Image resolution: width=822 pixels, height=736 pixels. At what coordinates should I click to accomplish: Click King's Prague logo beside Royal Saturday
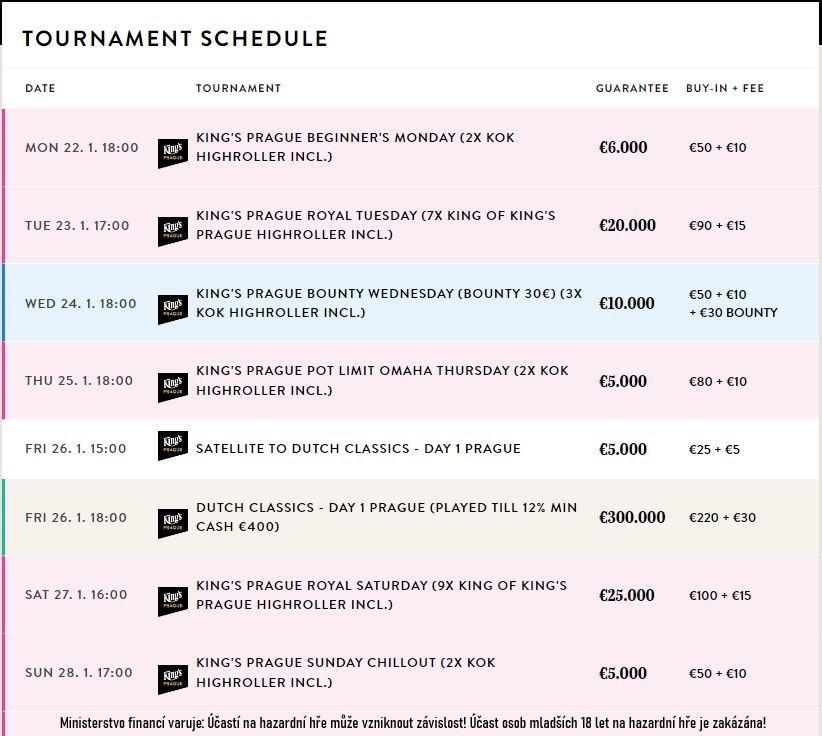point(173,600)
